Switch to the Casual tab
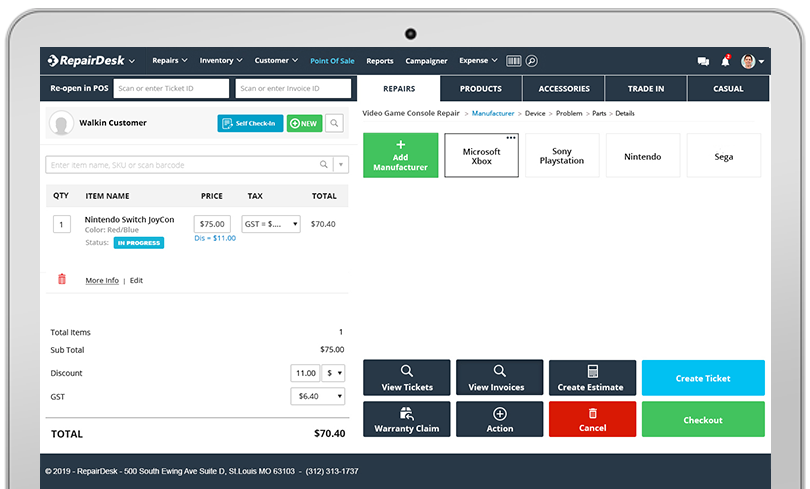This screenshot has height=489, width=810. [728, 89]
